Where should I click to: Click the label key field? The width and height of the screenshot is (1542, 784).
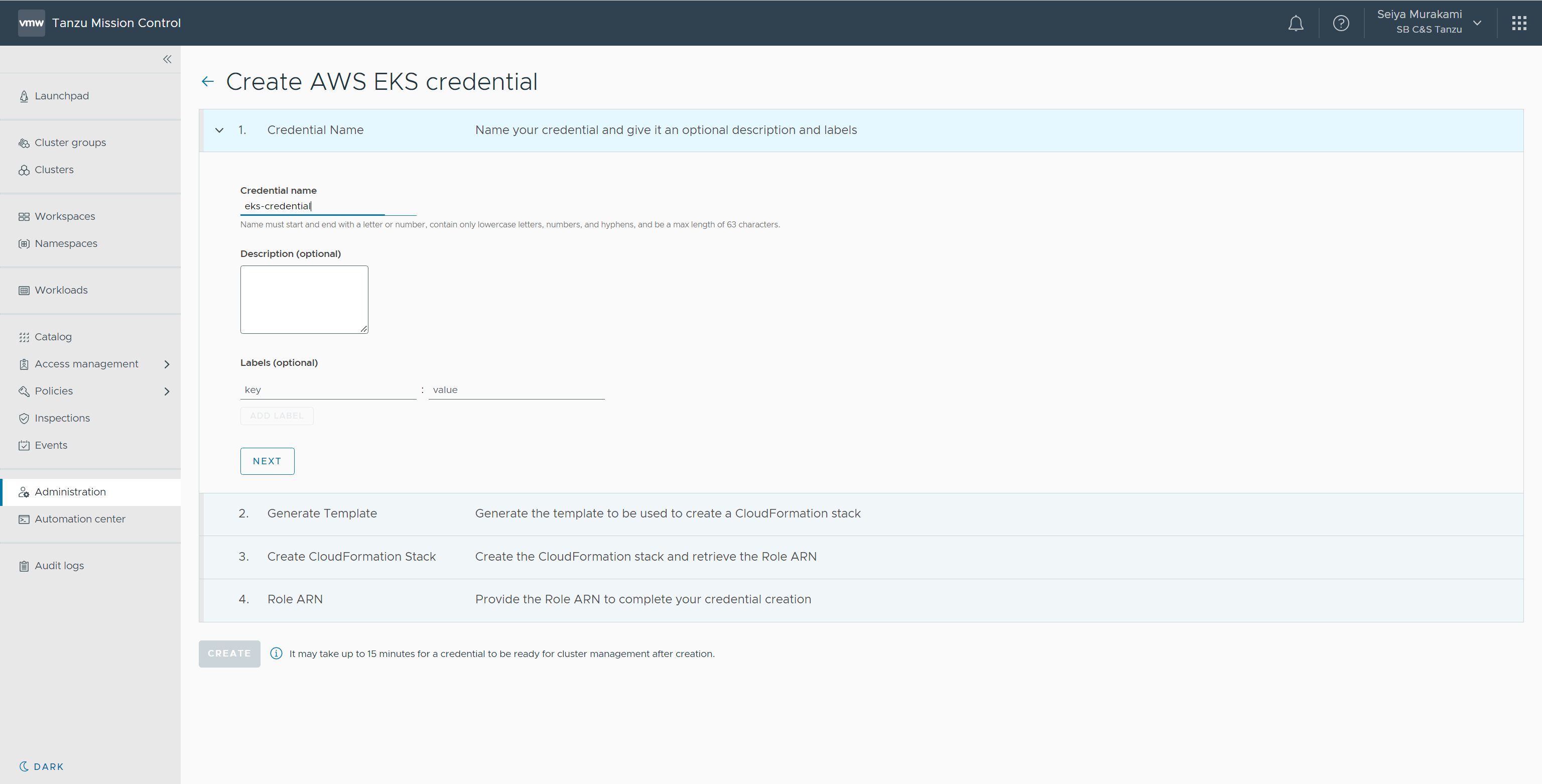pos(327,390)
